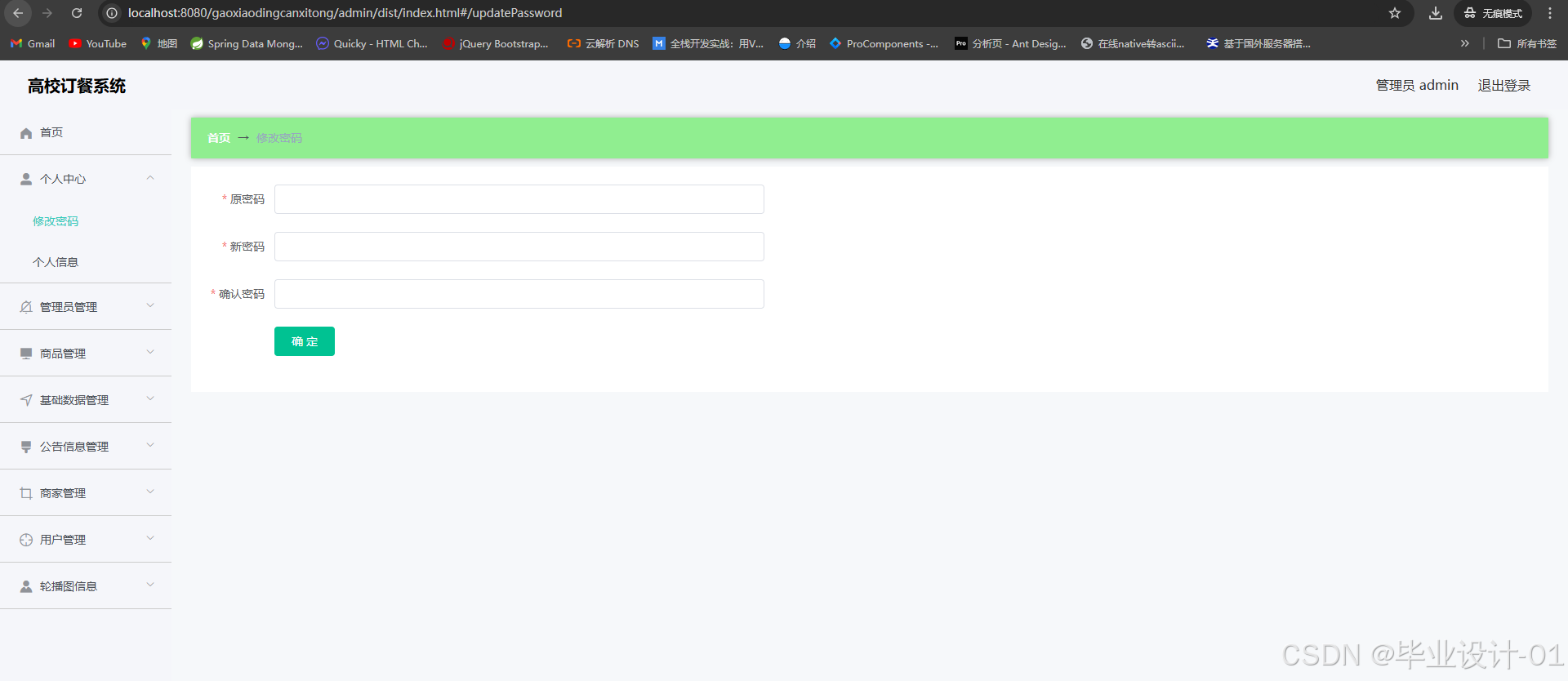
Task: Click the browser forward arrow
Action: pyautogui.click(x=47, y=13)
